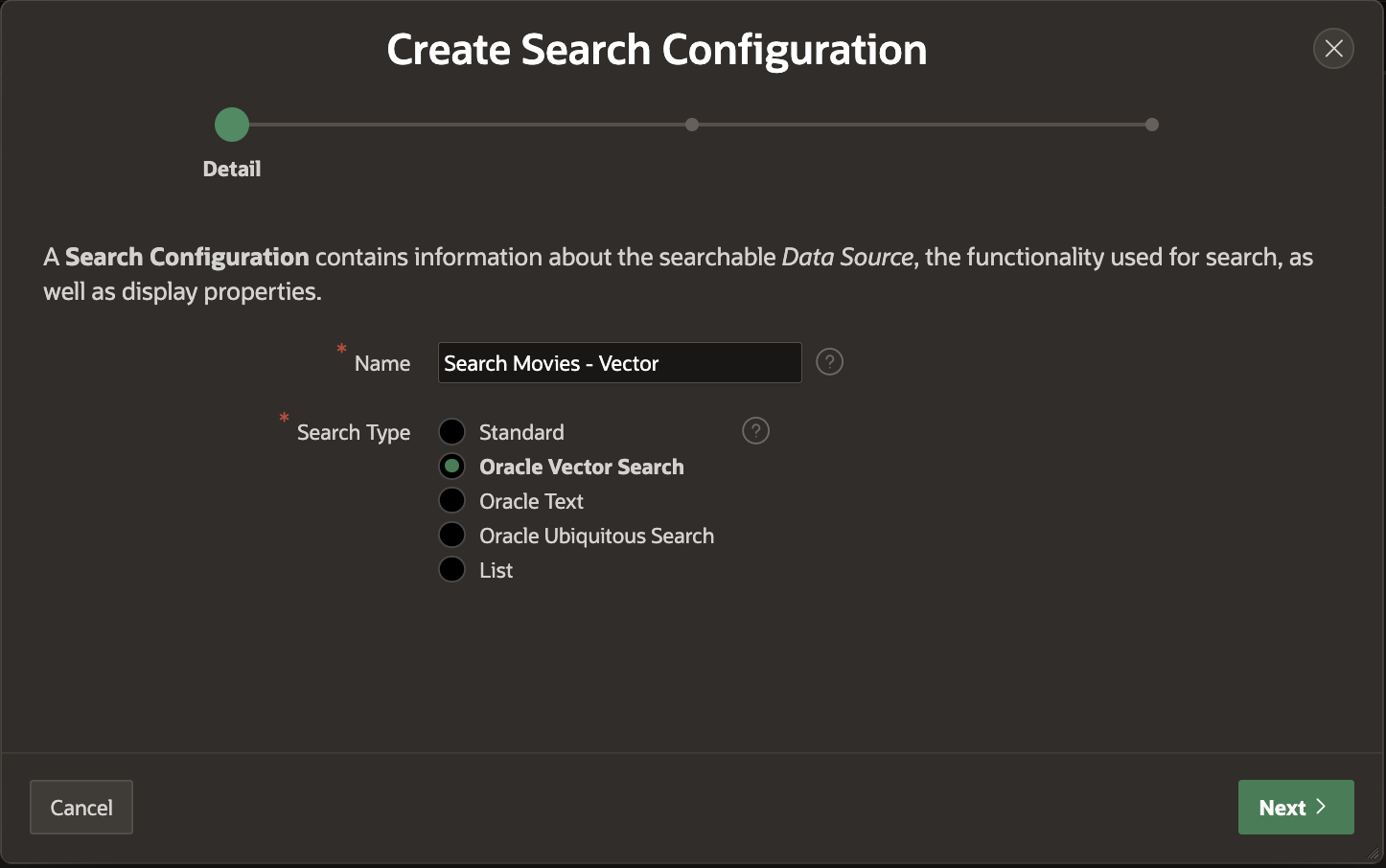Click the Detail step label
The image size is (1386, 868).
pyautogui.click(x=232, y=170)
